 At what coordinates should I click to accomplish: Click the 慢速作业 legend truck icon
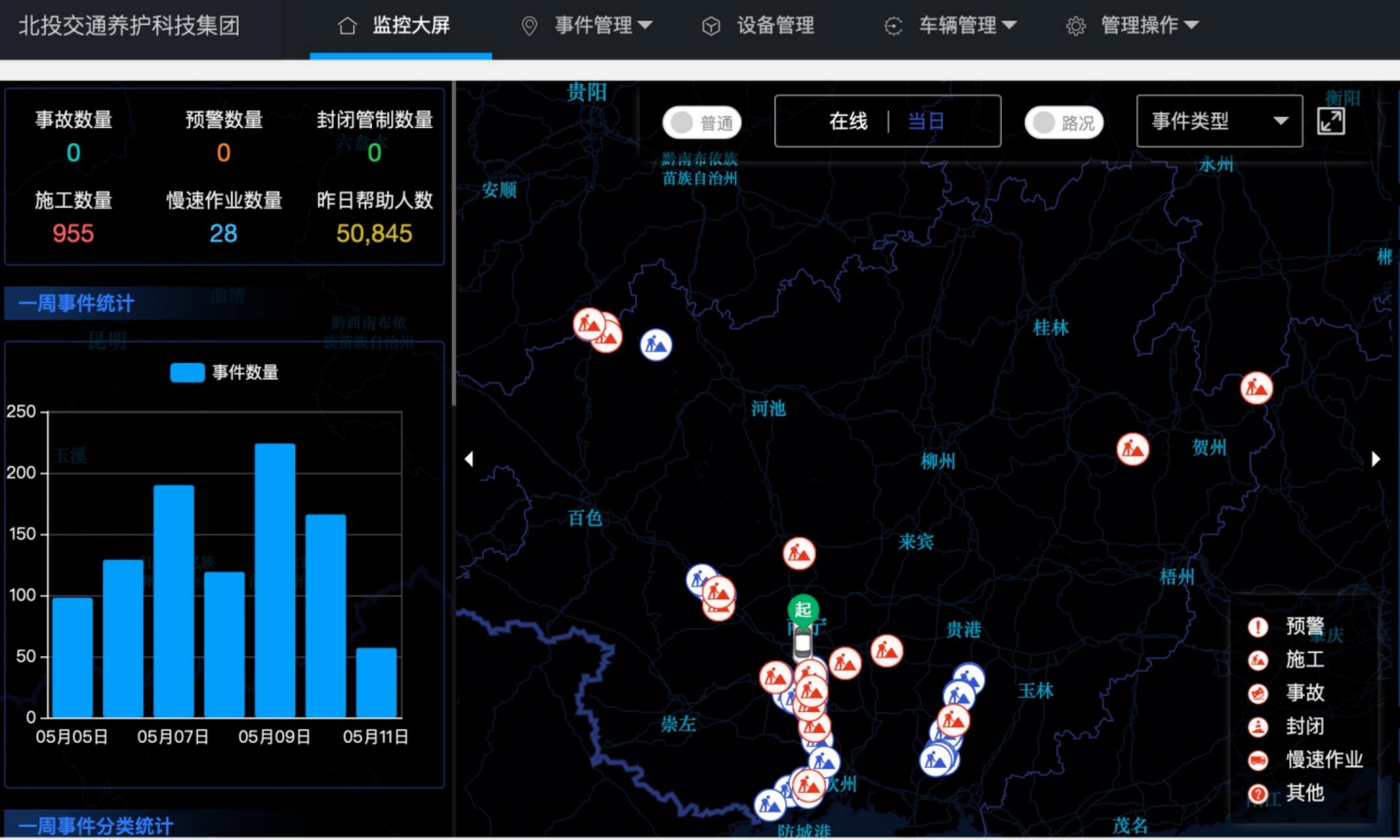[x=1258, y=760]
